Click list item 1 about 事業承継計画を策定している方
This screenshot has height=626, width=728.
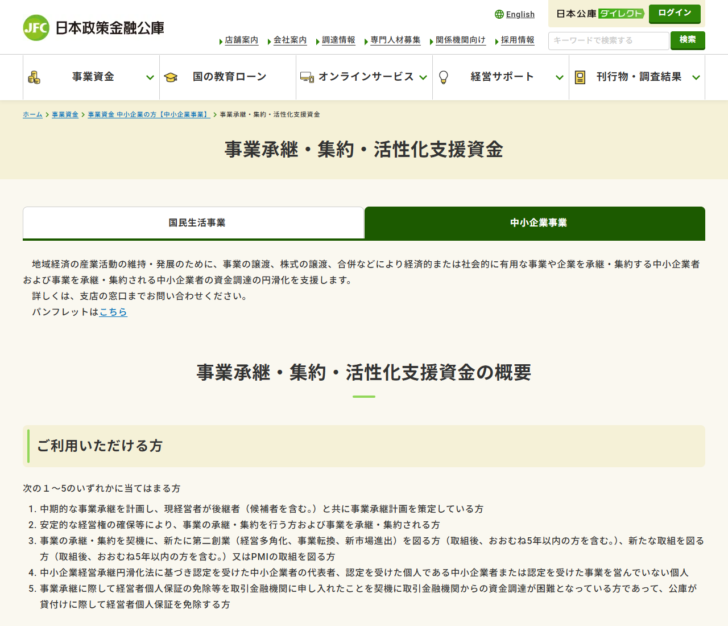(261, 509)
